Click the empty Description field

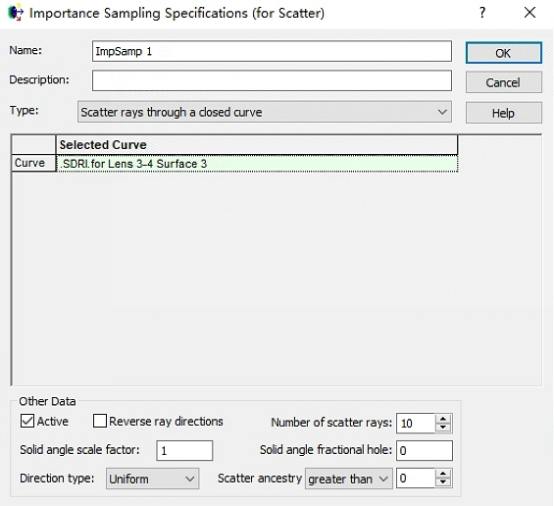coord(272,81)
